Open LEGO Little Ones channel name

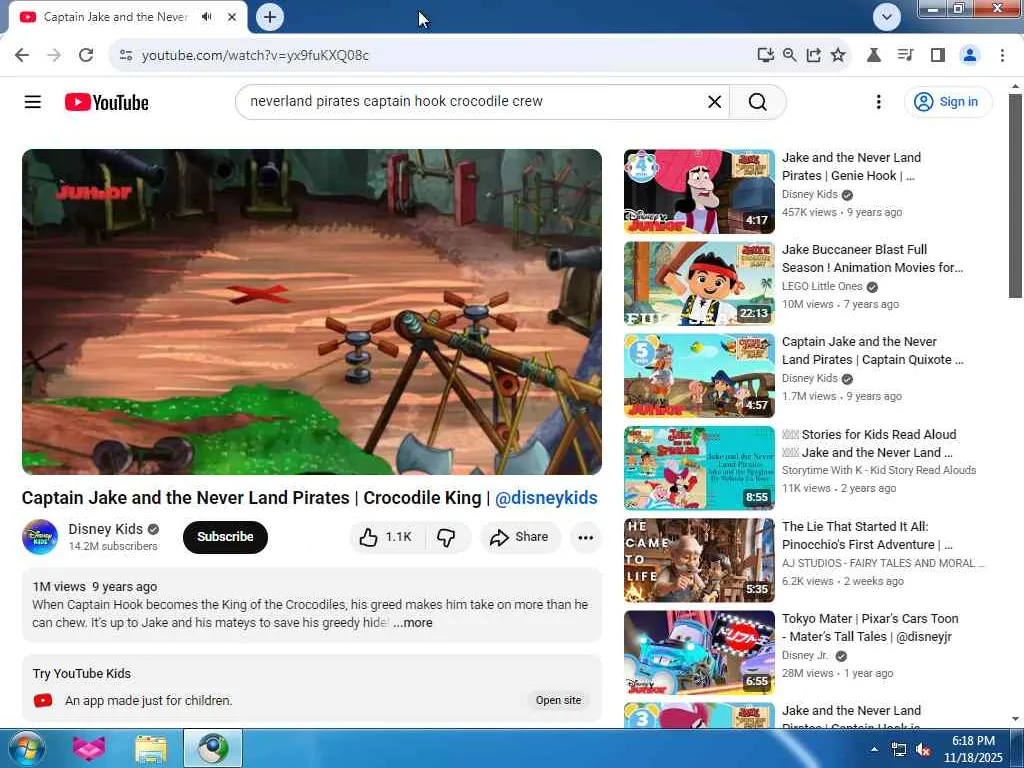(822, 286)
